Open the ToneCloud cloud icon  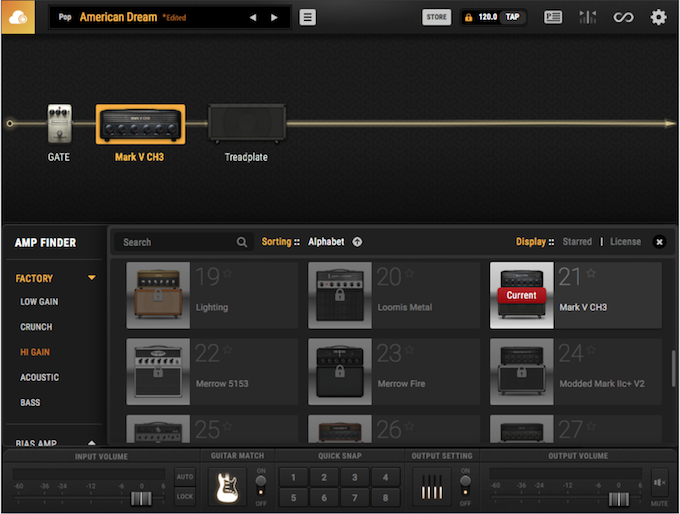pos(18,17)
